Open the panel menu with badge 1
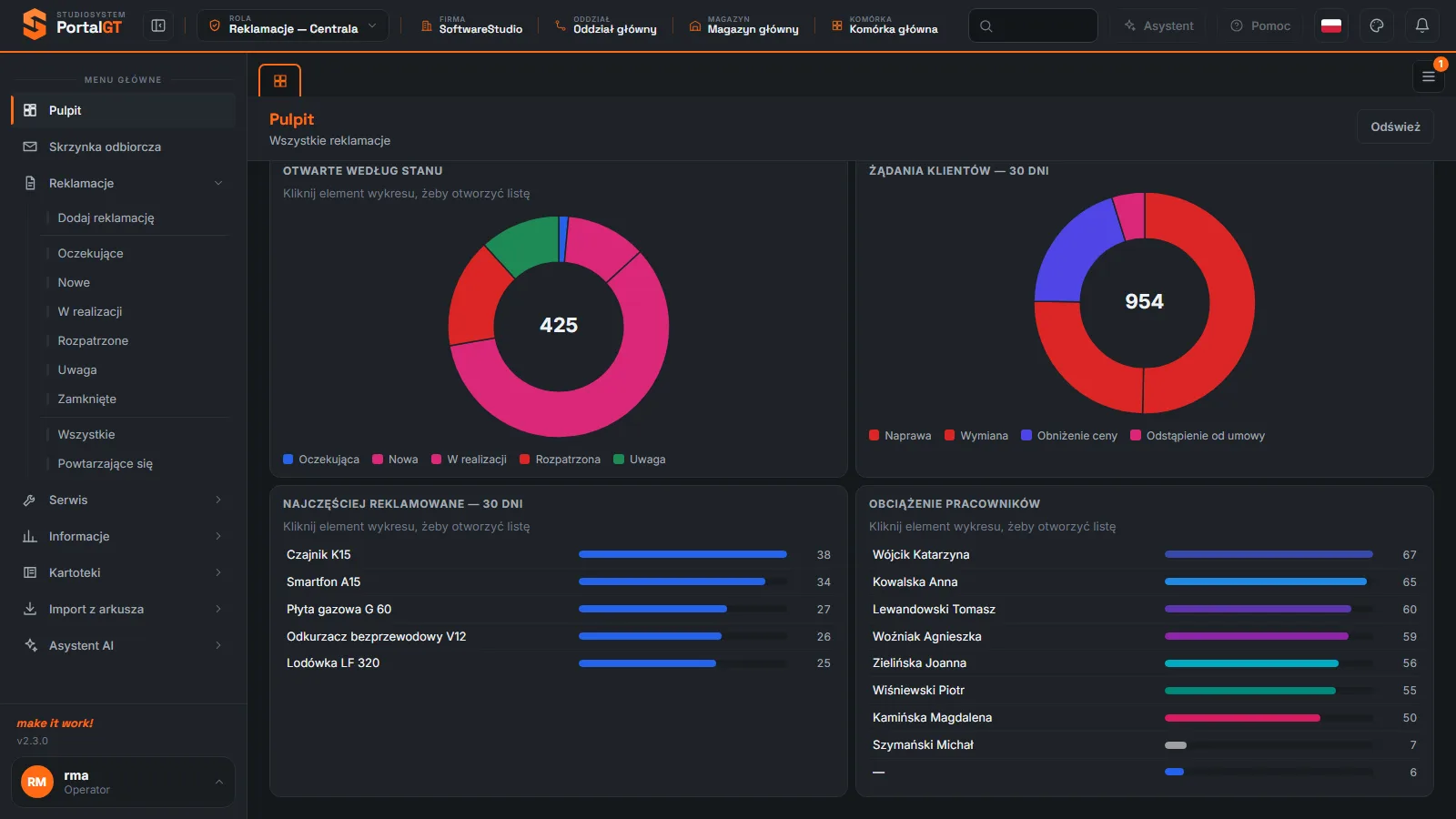 [x=1429, y=76]
